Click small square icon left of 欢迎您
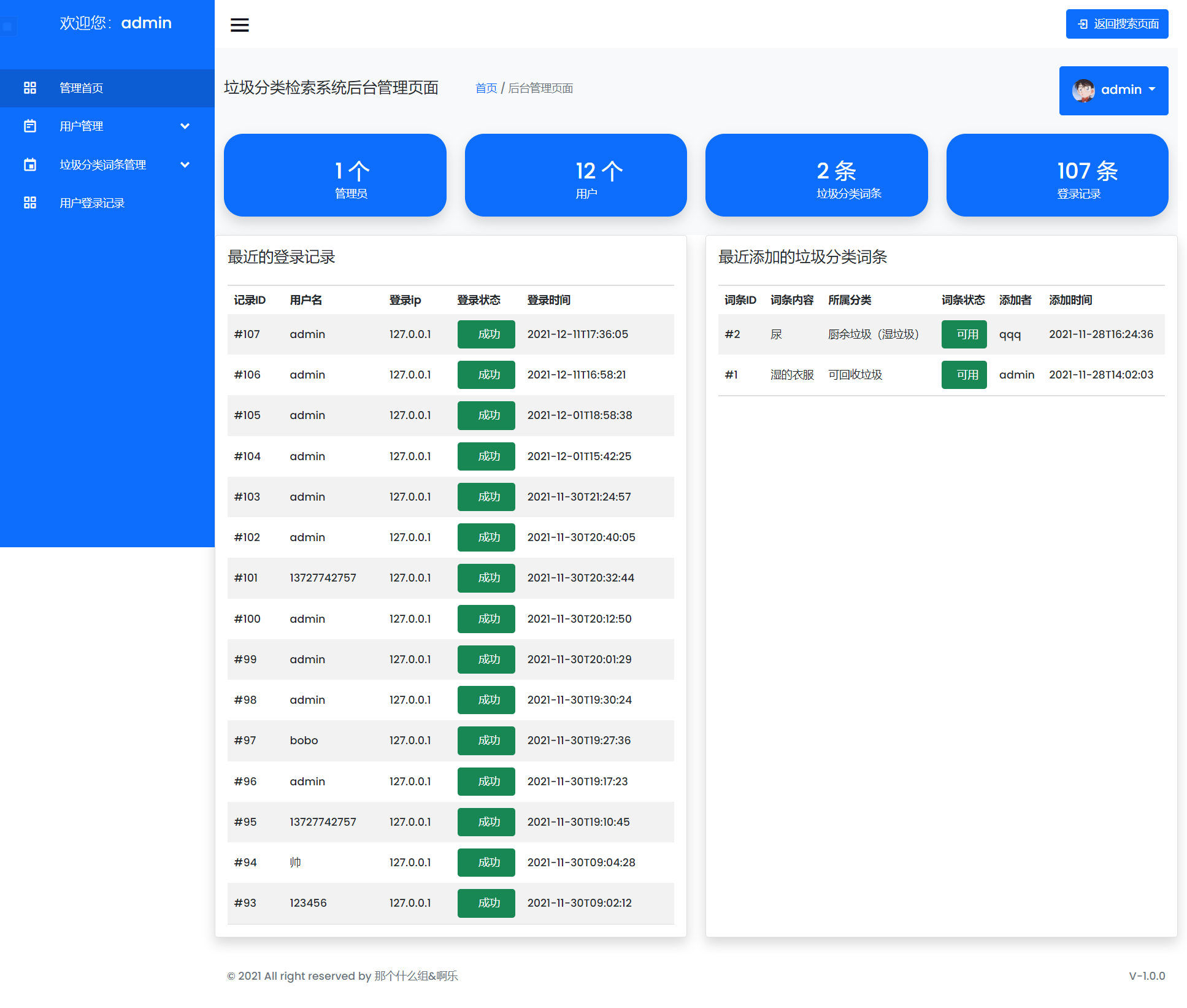The image size is (1187, 1008). pyautogui.click(x=7, y=26)
